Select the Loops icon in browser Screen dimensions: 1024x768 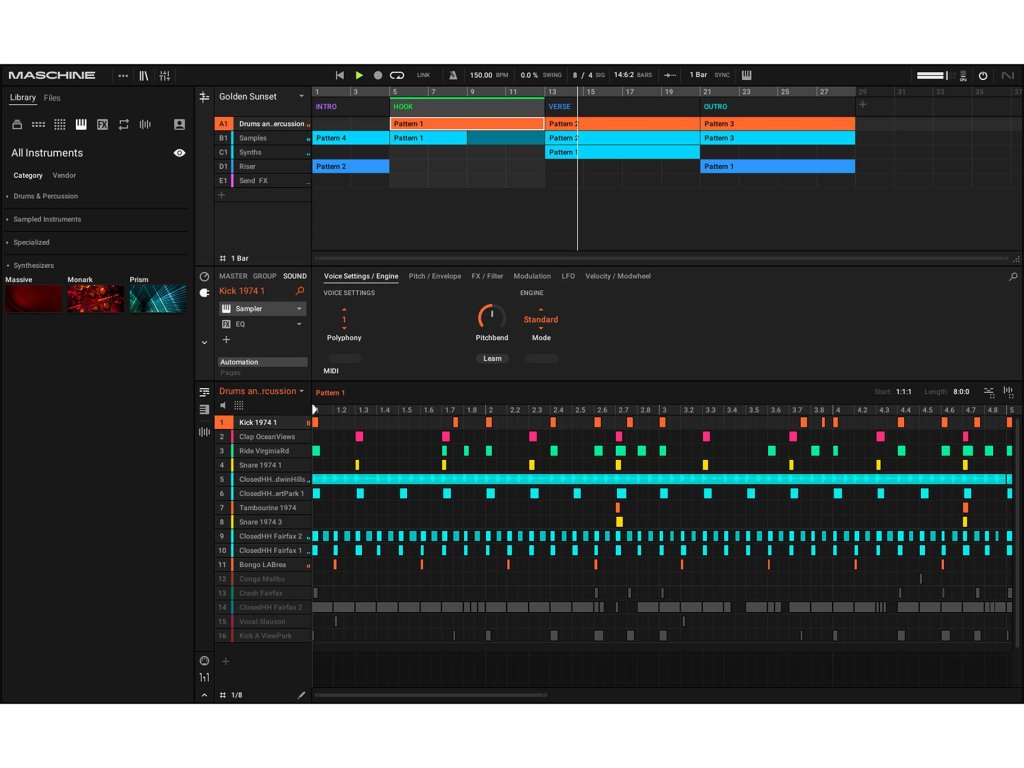[x=123, y=124]
